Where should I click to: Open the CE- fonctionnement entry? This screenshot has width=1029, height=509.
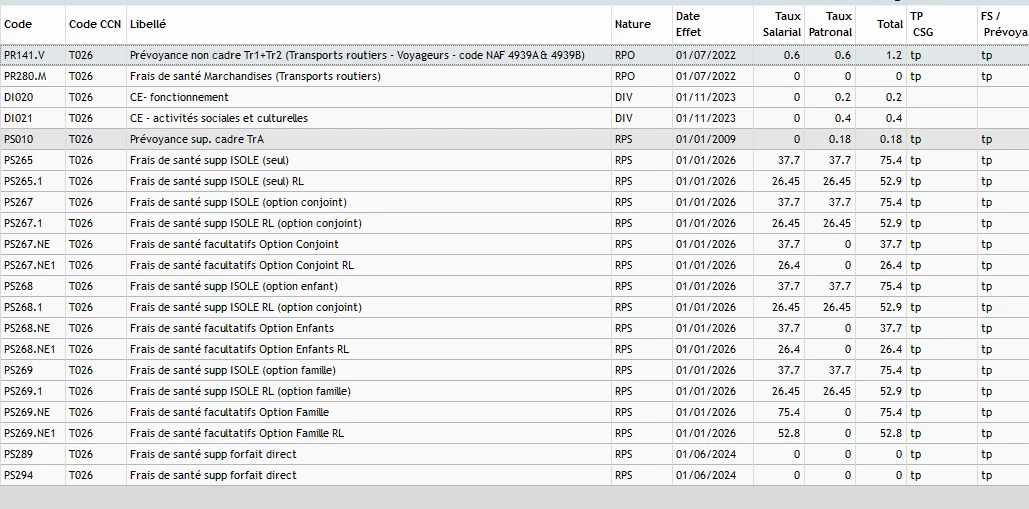pyautogui.click(x=179, y=97)
